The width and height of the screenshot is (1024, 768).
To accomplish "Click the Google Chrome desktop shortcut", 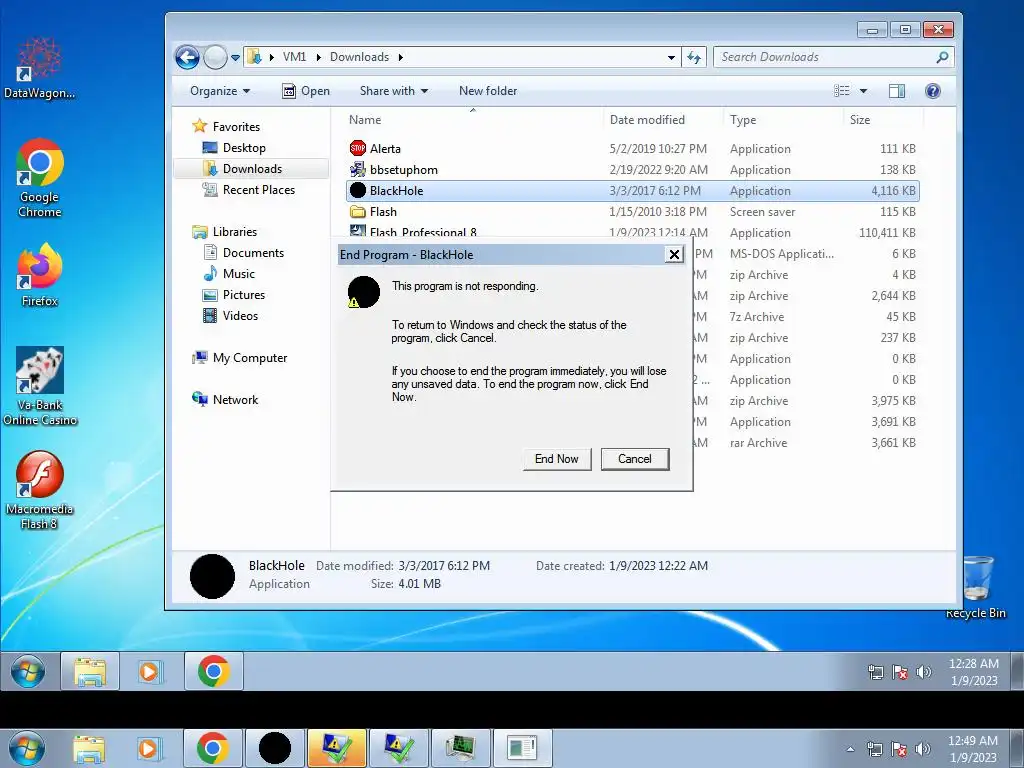I will [39, 178].
